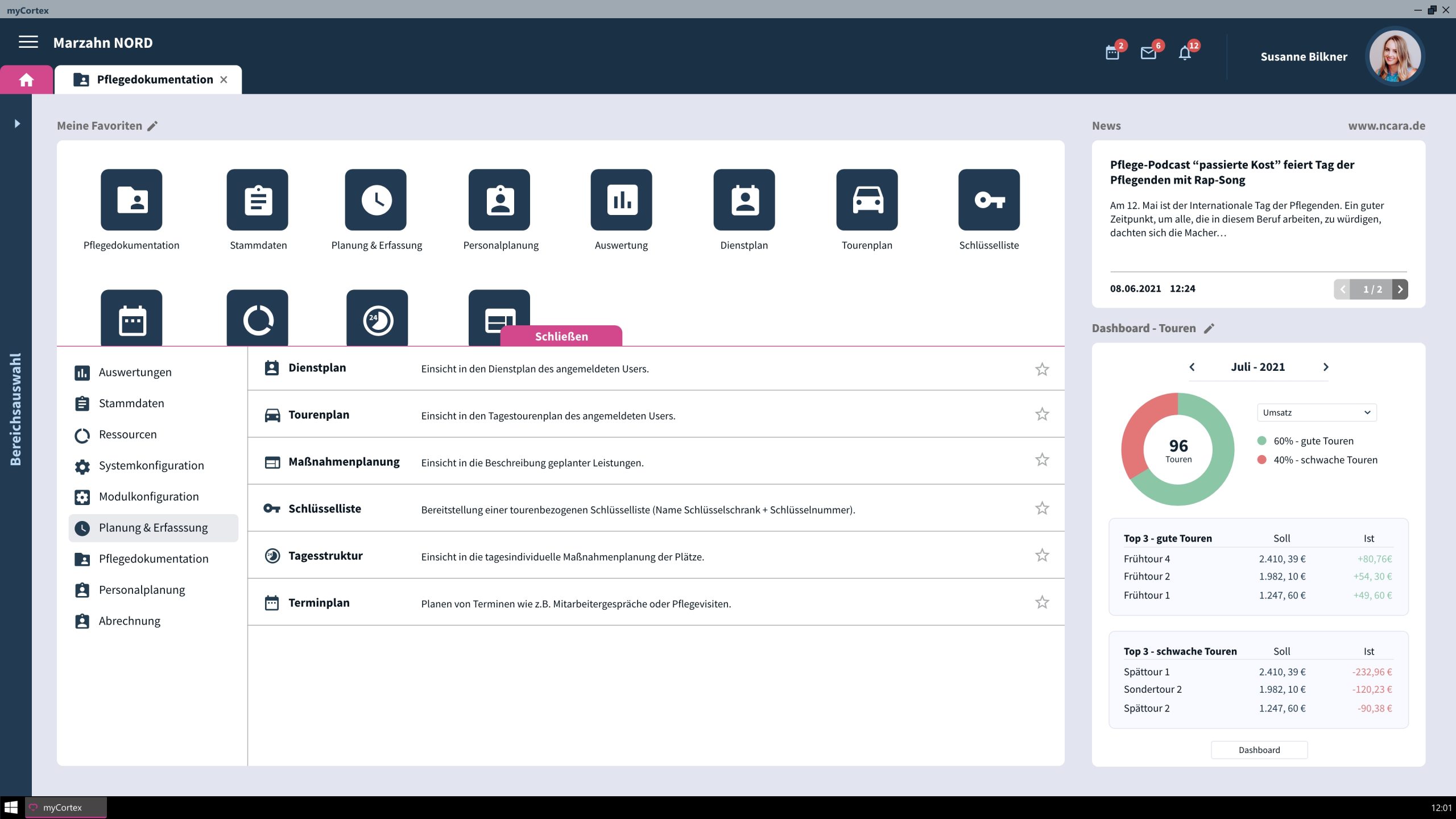Open the Maßnahmenplanung list entry

(x=656, y=462)
